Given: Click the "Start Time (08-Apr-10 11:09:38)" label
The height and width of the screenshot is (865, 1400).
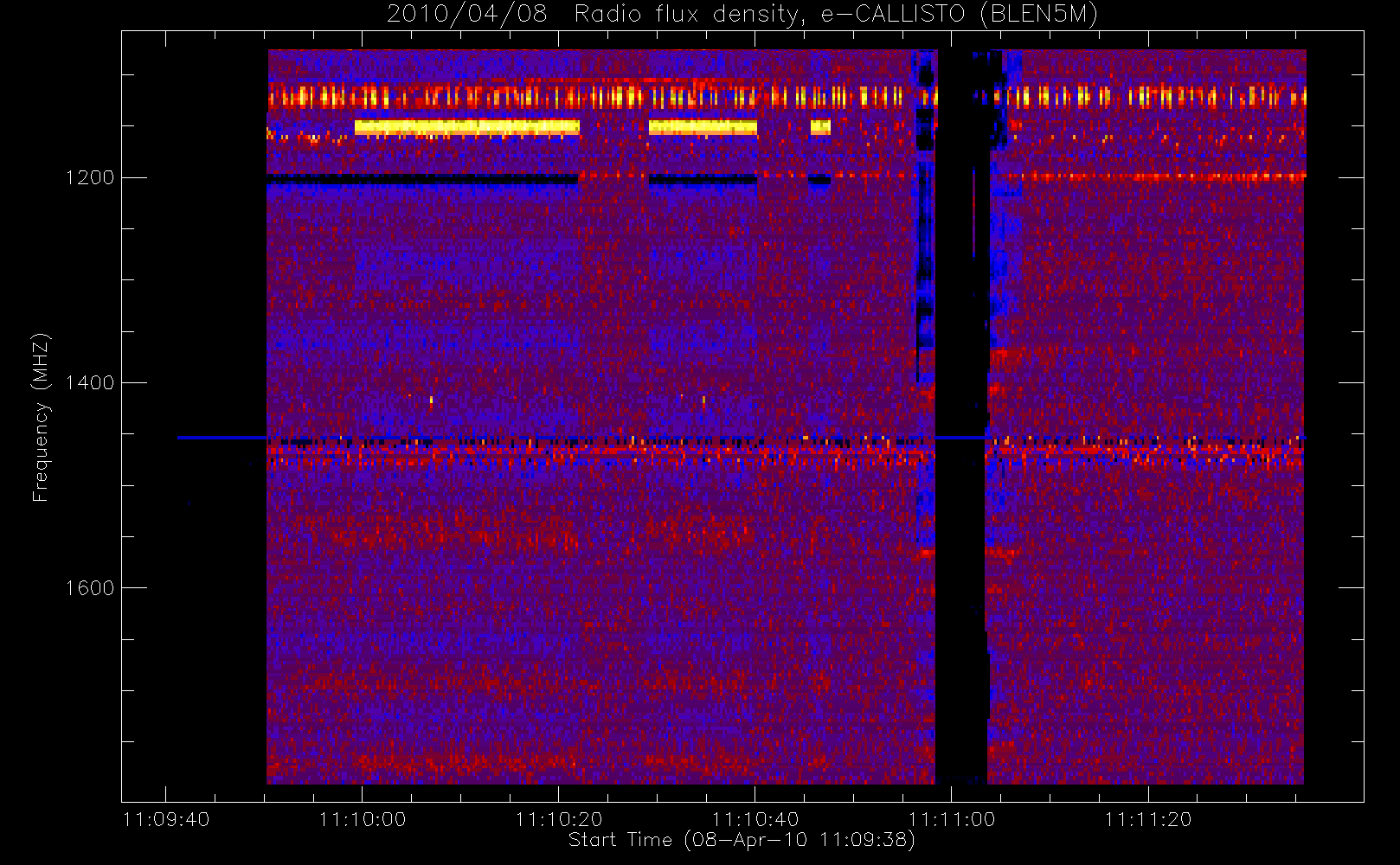Looking at the screenshot, I should 742,840.
